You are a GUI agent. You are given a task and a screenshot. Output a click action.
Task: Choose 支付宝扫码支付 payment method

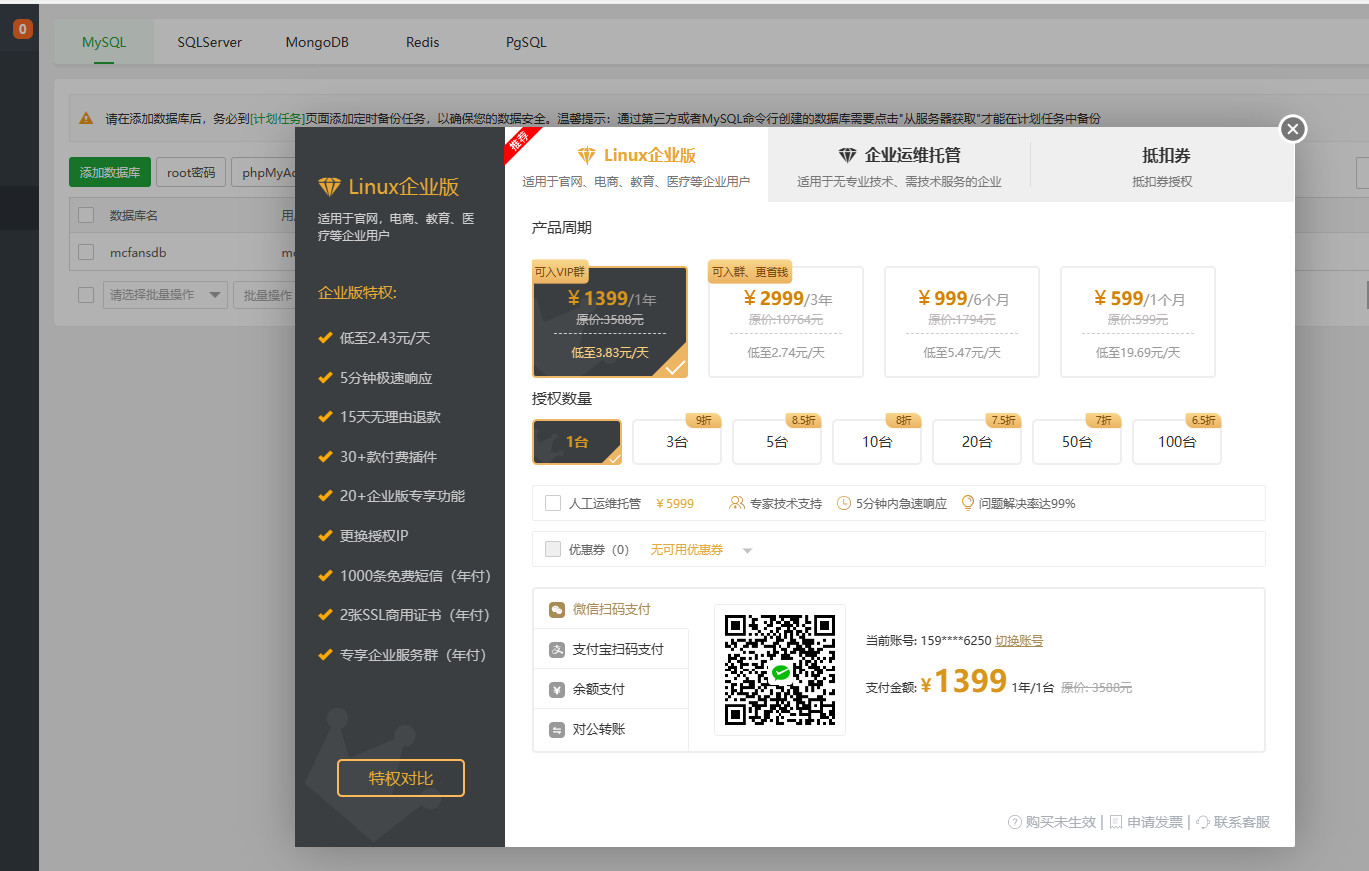[611, 649]
